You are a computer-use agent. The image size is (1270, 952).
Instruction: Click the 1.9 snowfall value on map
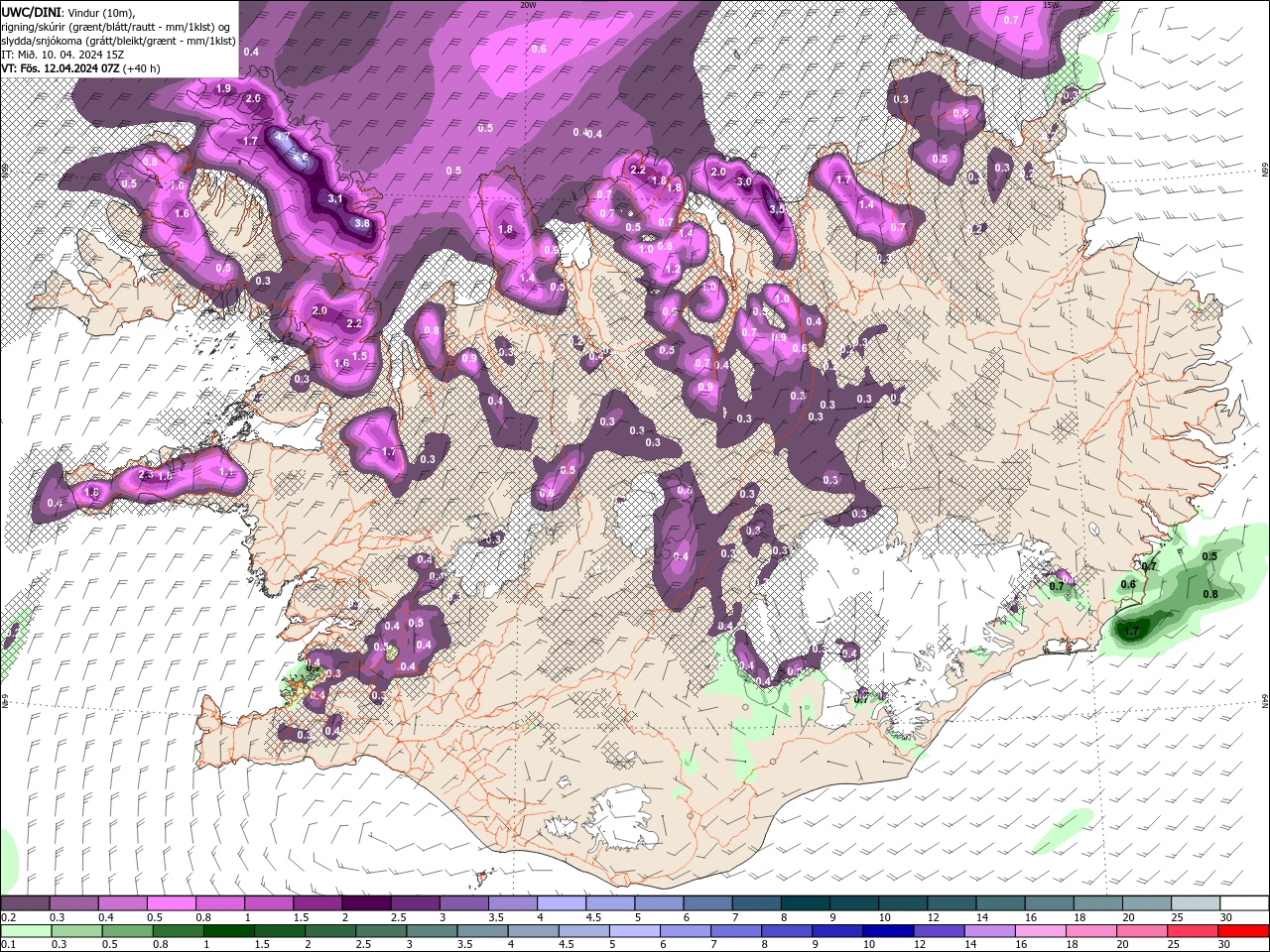click(223, 88)
